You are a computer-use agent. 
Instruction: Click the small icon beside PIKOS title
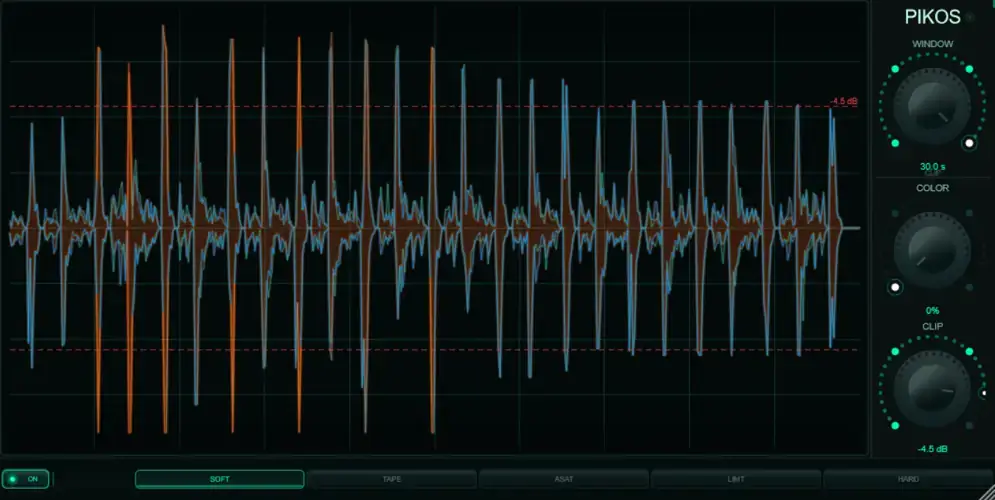(x=970, y=18)
